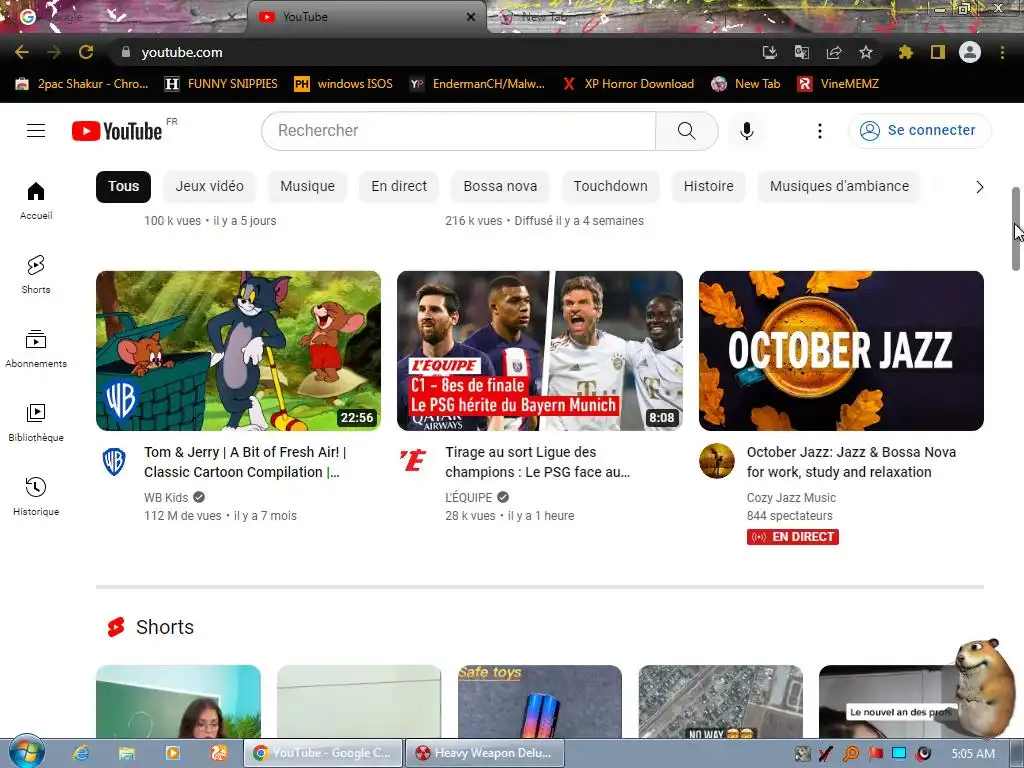
Task: Click the install app icon in address bar
Action: (769, 52)
